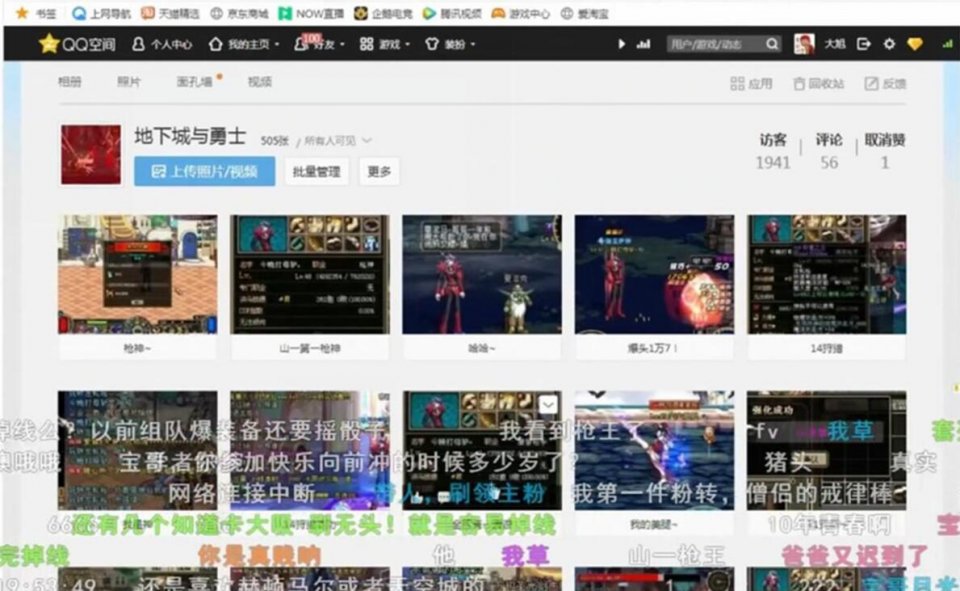This screenshot has width=960, height=591.
Task: Click the 反馈 feedback link
Action: (885, 83)
